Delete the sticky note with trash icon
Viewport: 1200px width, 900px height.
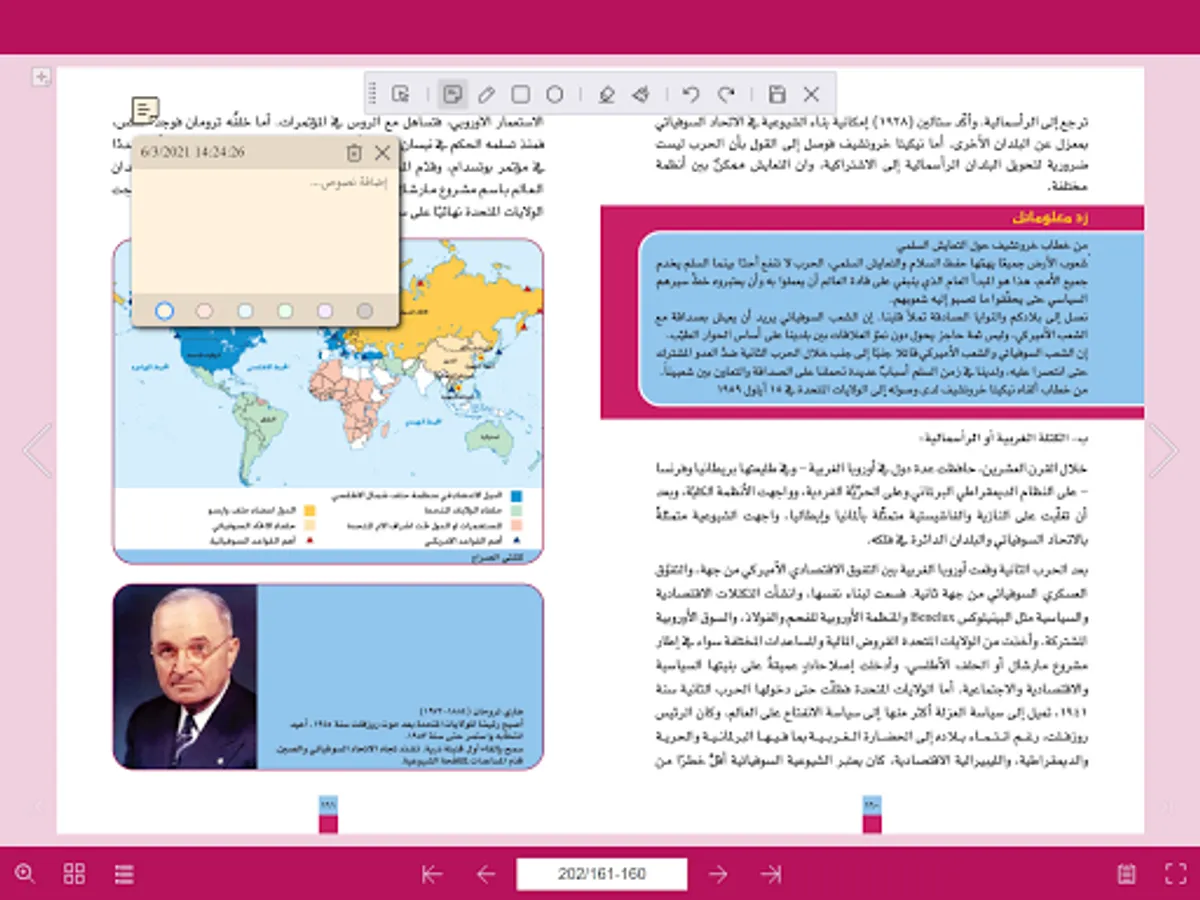pos(353,153)
